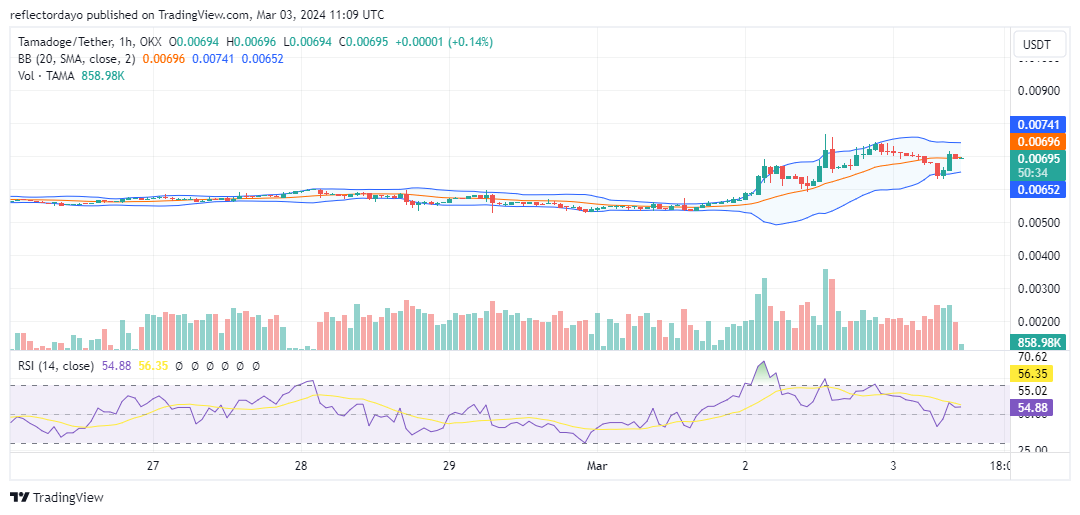Click the +0.00001 (+0.14%) change value
Image resolution: width=1080 pixels, height=515 pixels.
pos(444,42)
